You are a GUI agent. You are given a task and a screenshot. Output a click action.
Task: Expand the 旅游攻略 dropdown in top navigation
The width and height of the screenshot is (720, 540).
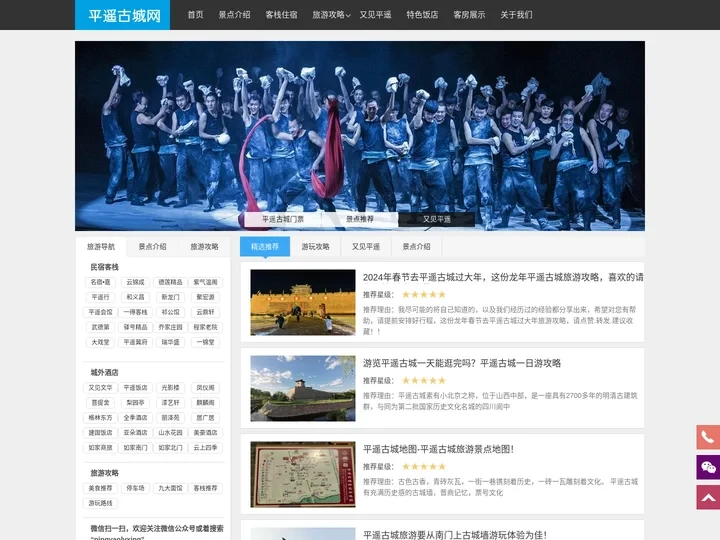[331, 15]
